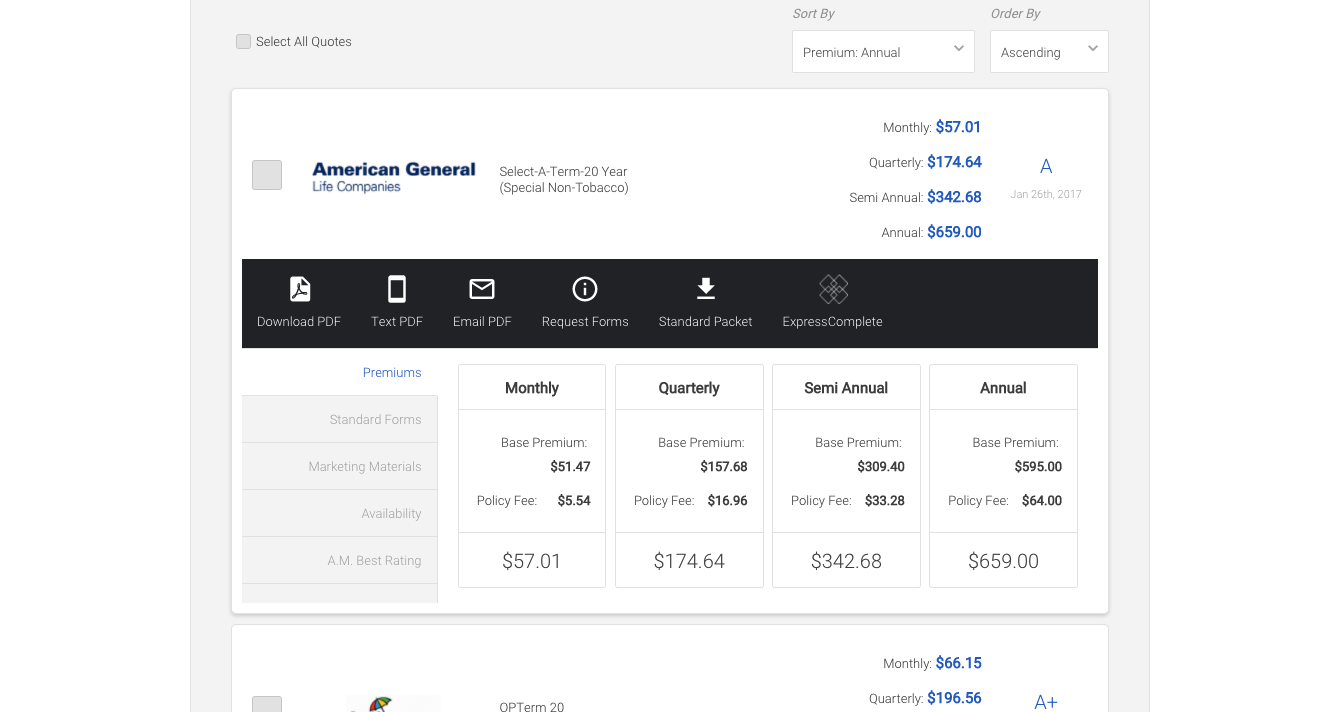Image resolution: width=1341 pixels, height=712 pixels.
Task: Click the Jan 26th, 2017 rating date
Action: click(1046, 194)
